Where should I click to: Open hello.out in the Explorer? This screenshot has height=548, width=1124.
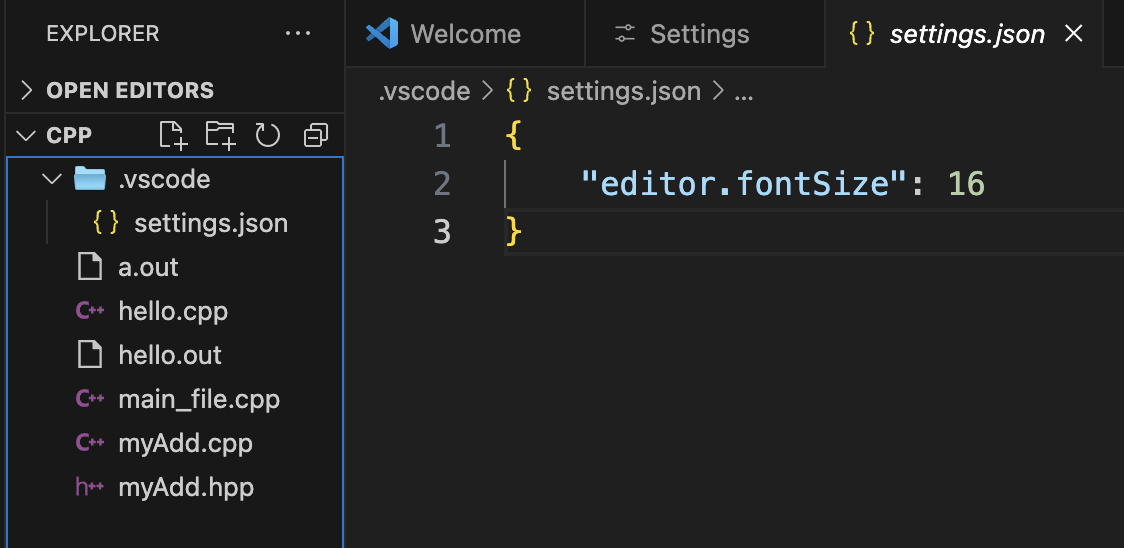[175, 355]
